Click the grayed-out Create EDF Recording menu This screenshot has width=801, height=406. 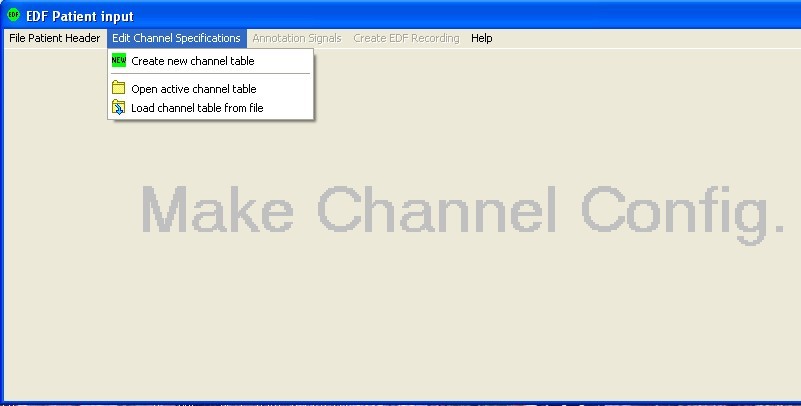tap(406, 38)
